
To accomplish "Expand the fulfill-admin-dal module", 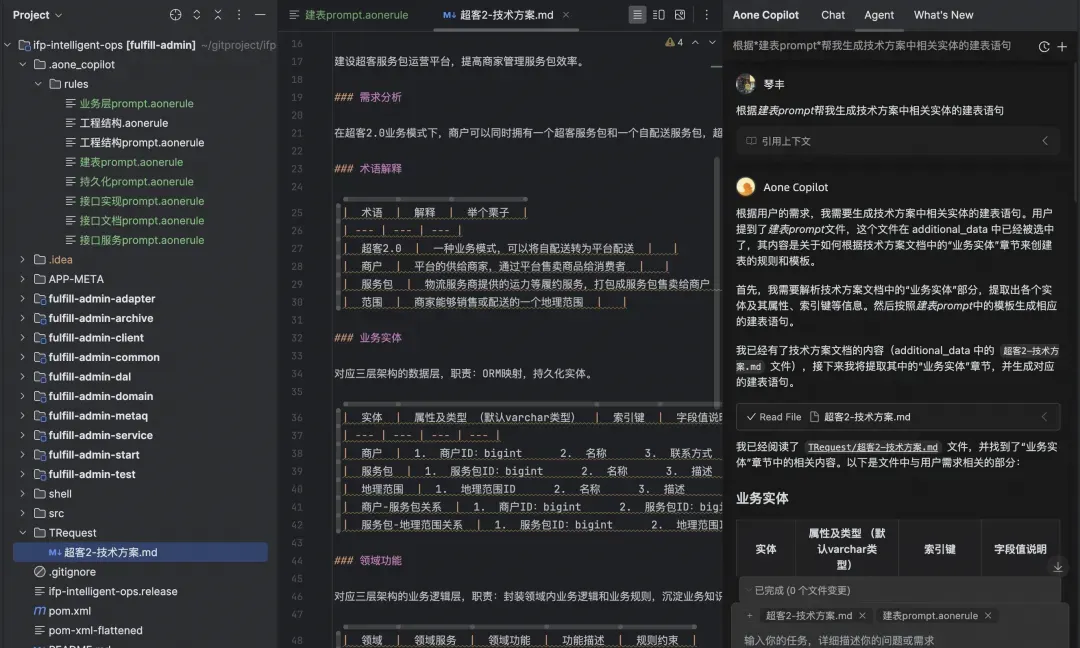I will pos(23,376).
